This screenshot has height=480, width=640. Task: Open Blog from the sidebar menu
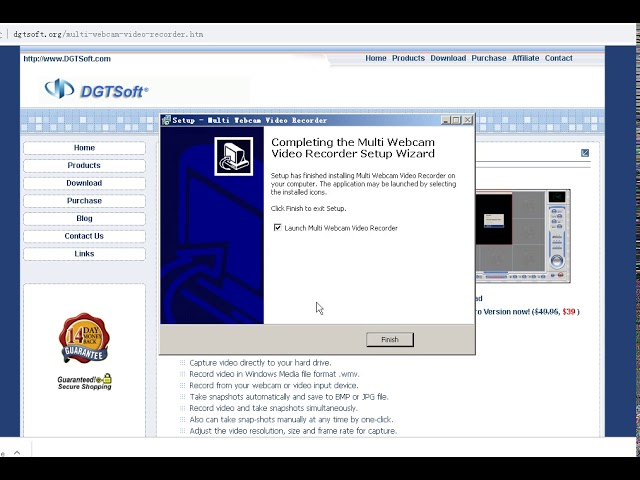84,218
